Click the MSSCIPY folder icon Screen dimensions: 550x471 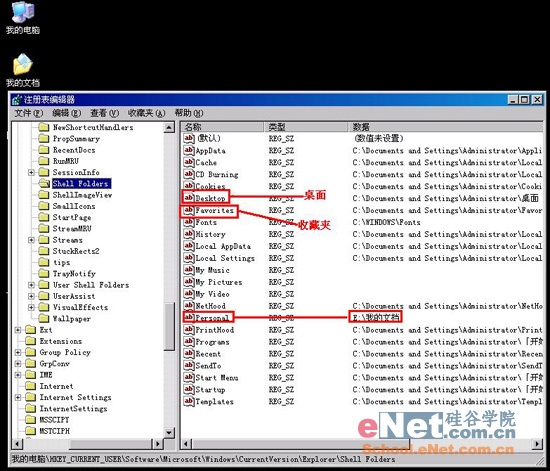pyautogui.click(x=31, y=419)
